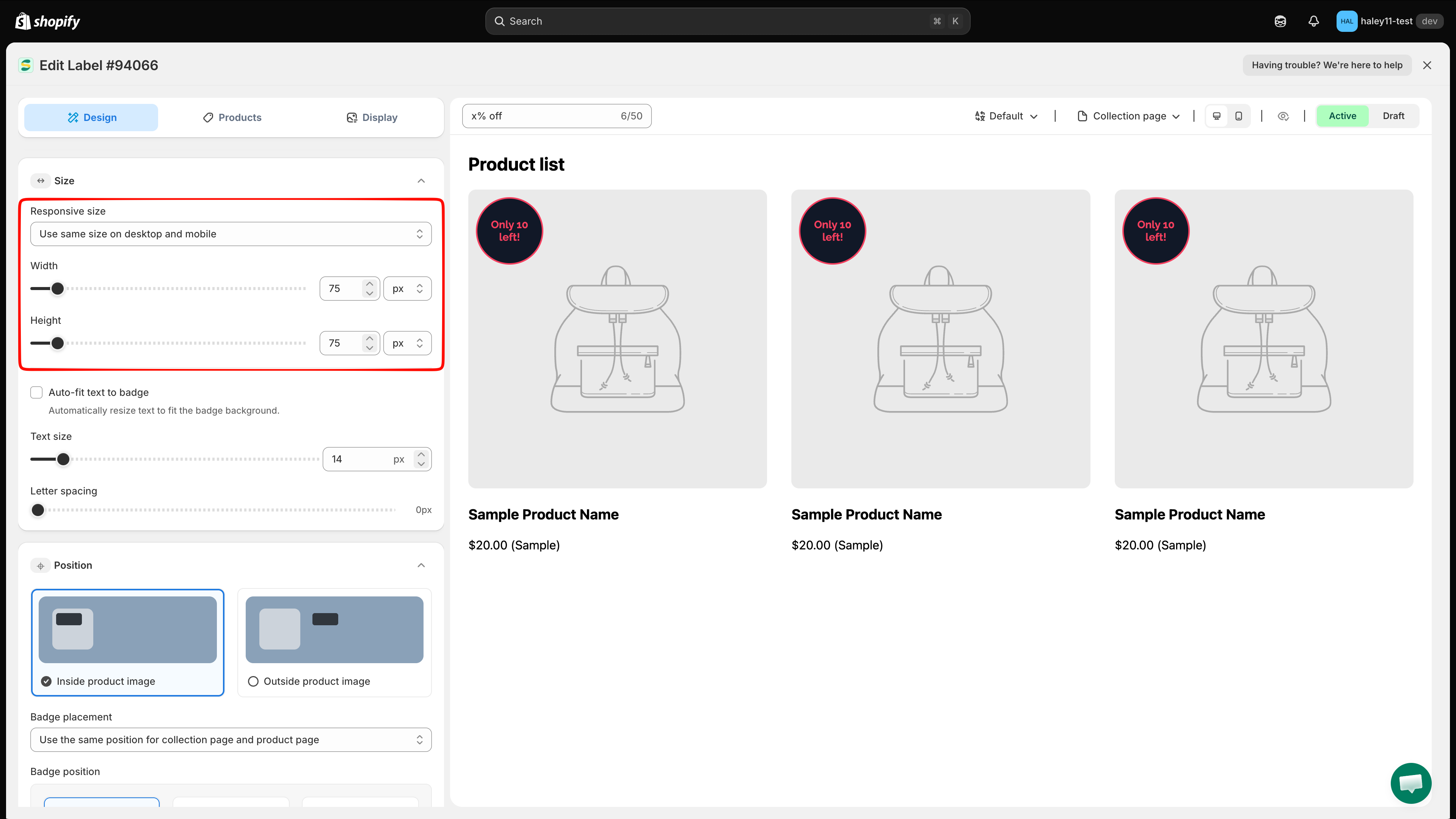Click the 'Badge position' label
Screen dimensions: 1456x819
(65, 772)
